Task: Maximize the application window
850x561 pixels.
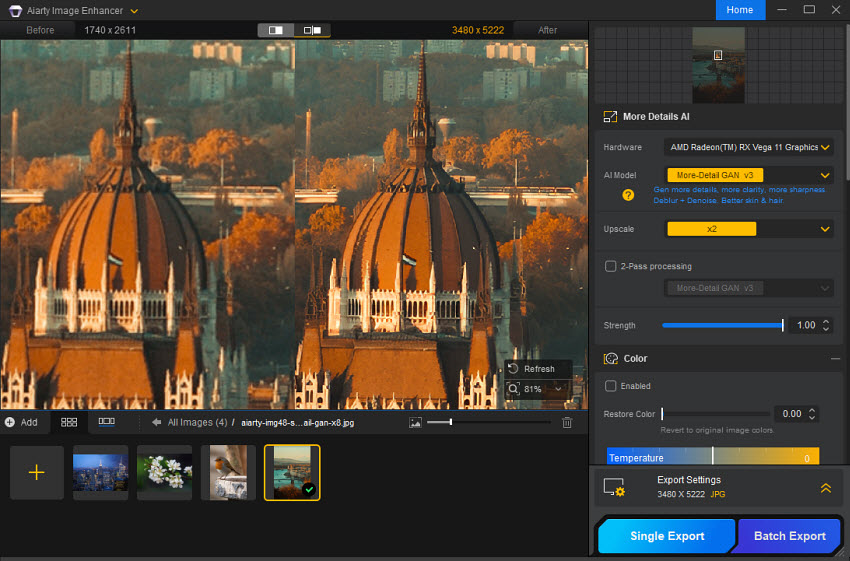Action: 809,10
